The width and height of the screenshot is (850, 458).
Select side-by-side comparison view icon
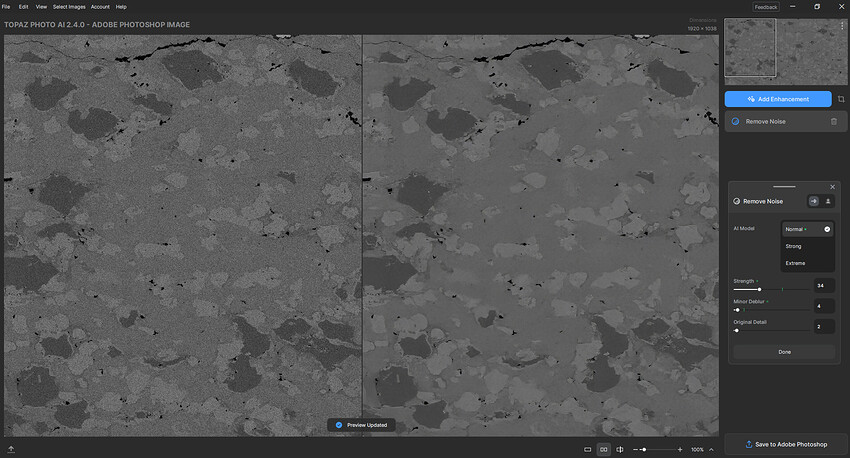[603, 450]
